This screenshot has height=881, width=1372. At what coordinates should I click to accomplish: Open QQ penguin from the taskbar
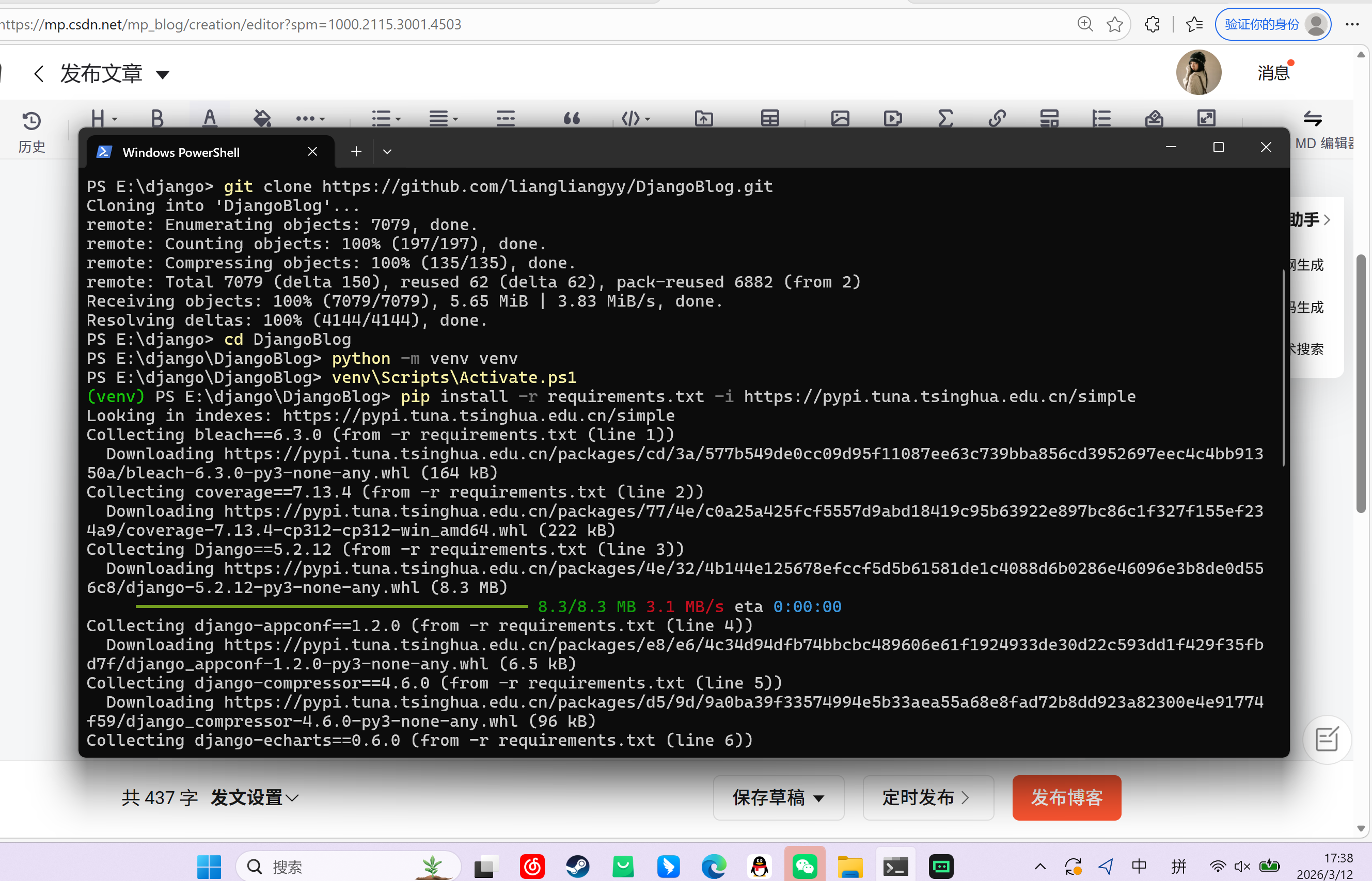[759, 867]
